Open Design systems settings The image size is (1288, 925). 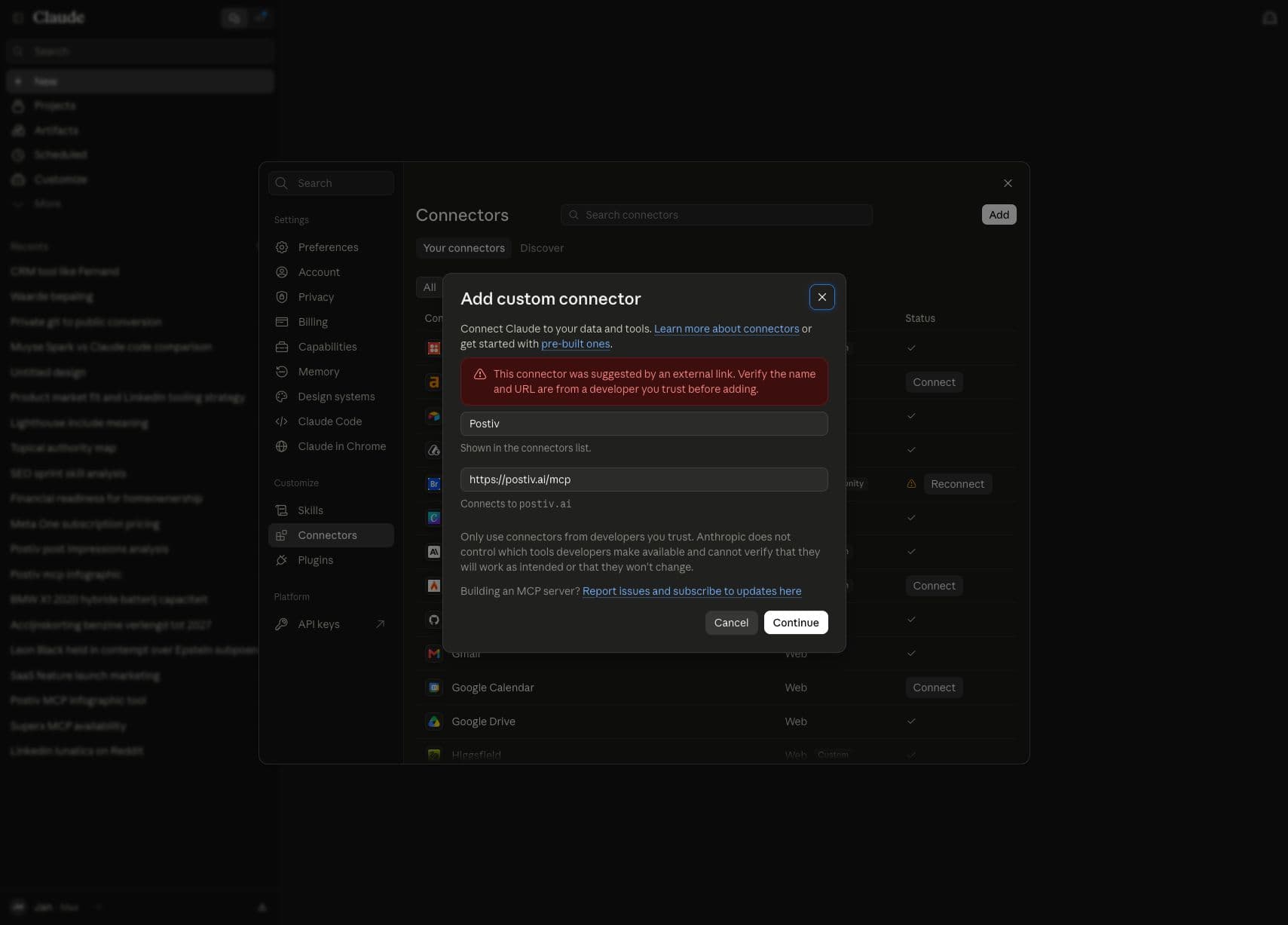[x=331, y=397]
